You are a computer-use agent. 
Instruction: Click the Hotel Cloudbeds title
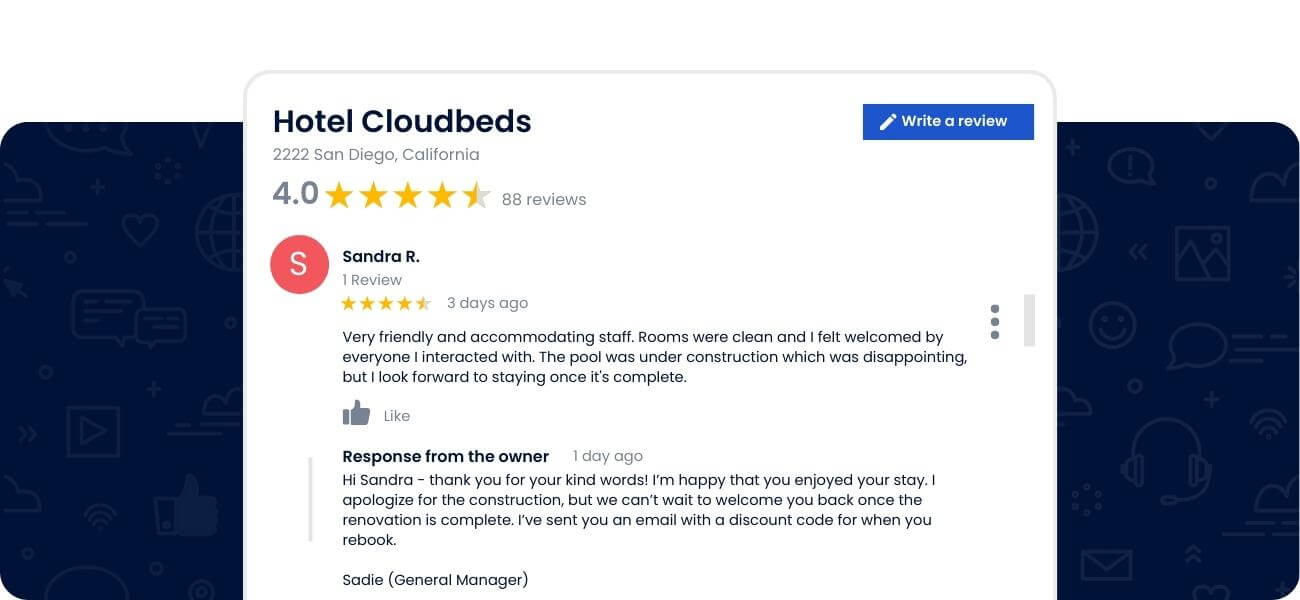click(402, 121)
